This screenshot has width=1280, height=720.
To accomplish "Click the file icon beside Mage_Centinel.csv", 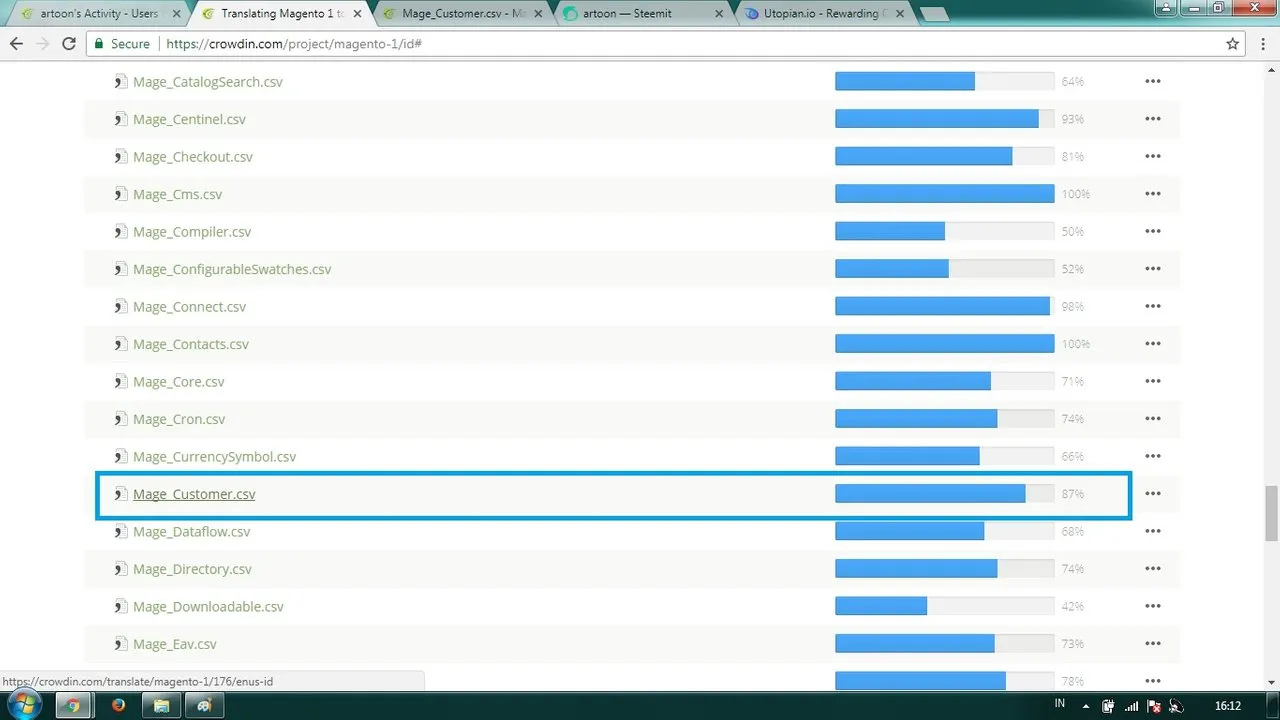I will point(121,119).
